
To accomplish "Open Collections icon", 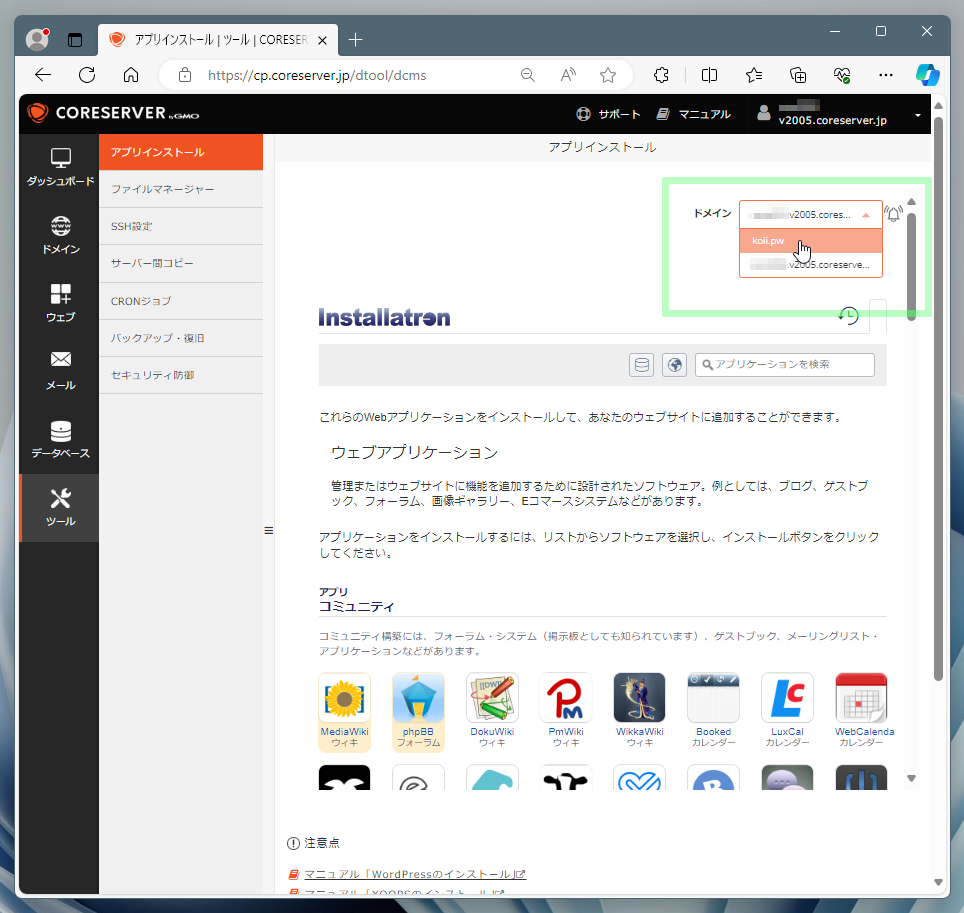I will 798,75.
